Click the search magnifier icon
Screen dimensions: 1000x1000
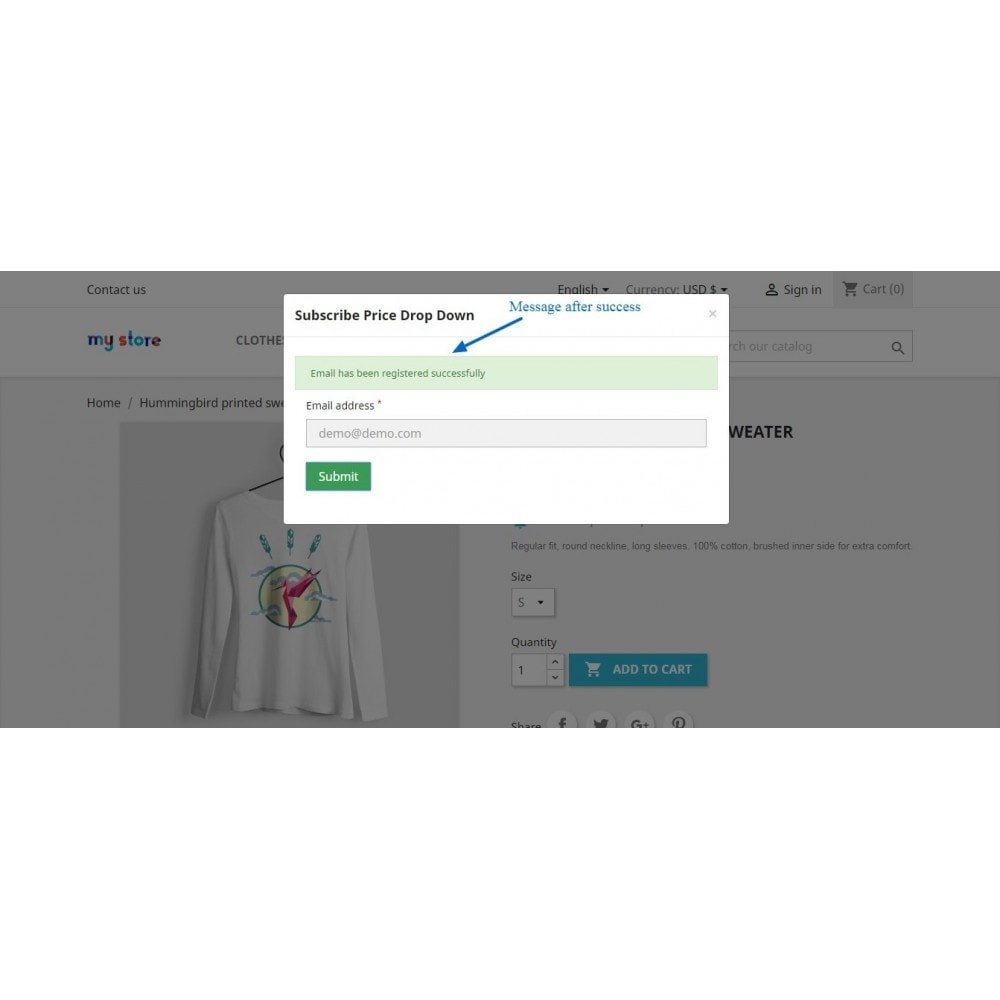click(x=897, y=348)
